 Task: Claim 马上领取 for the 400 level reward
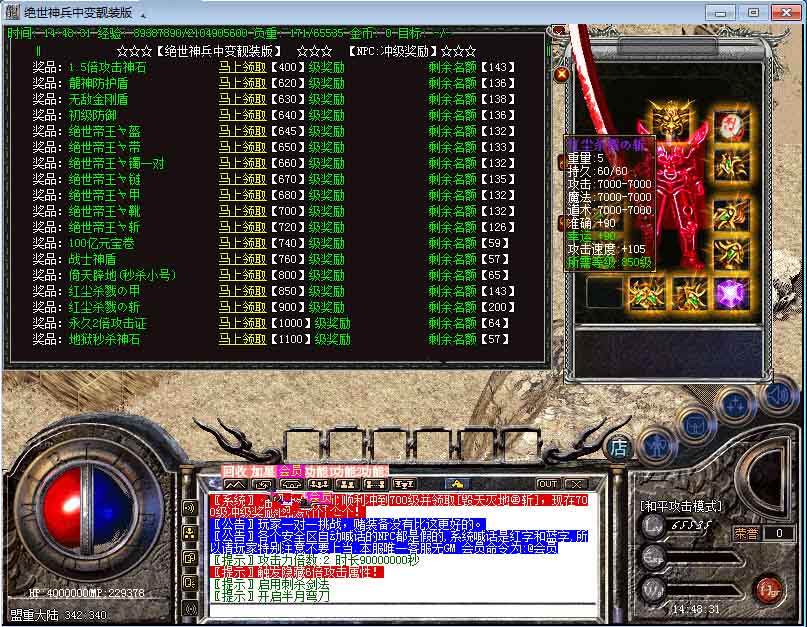242,67
